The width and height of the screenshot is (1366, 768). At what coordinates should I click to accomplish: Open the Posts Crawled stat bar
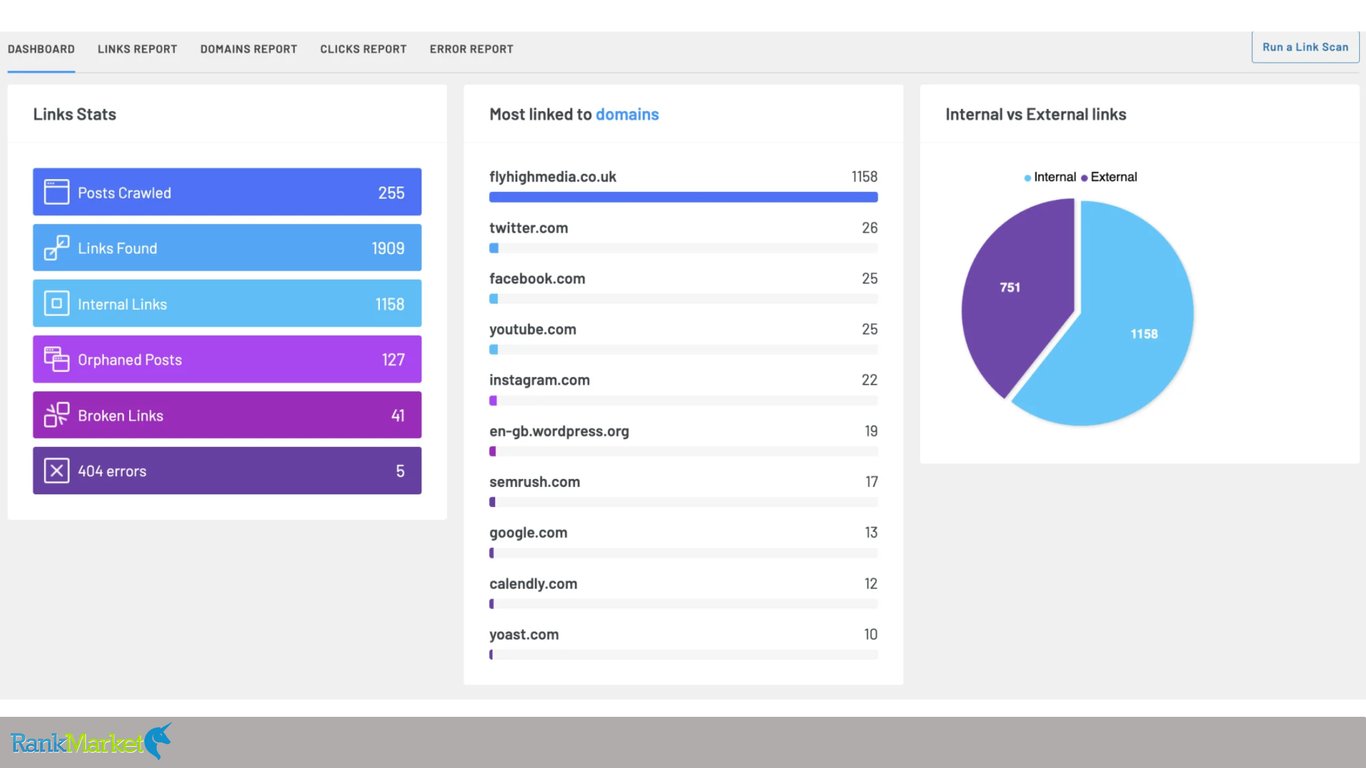pos(227,192)
